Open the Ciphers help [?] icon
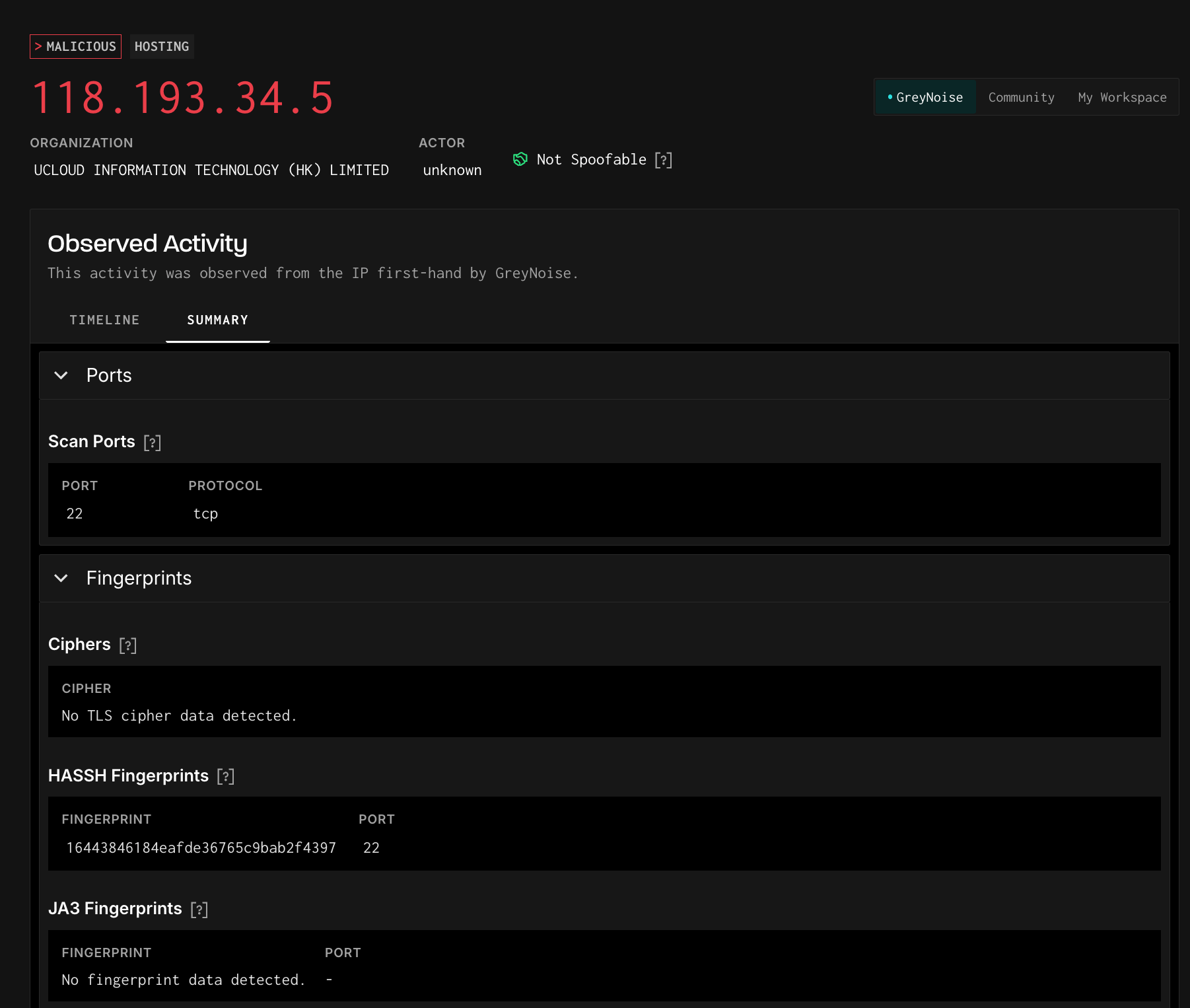This screenshot has width=1190, height=1008. pyautogui.click(x=128, y=645)
